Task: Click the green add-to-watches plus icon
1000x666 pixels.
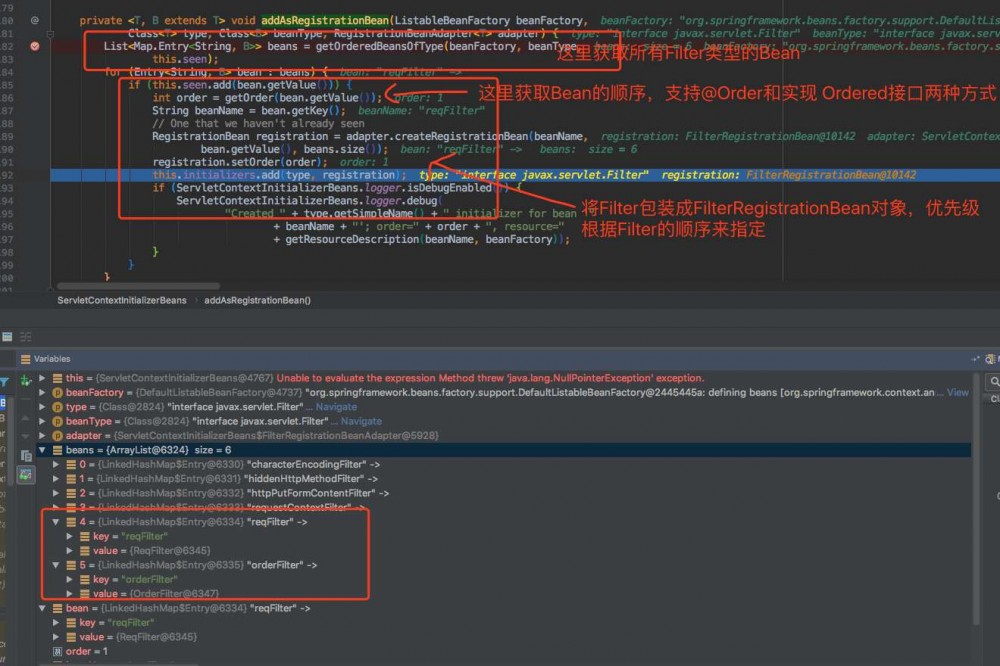Action: coord(24,380)
